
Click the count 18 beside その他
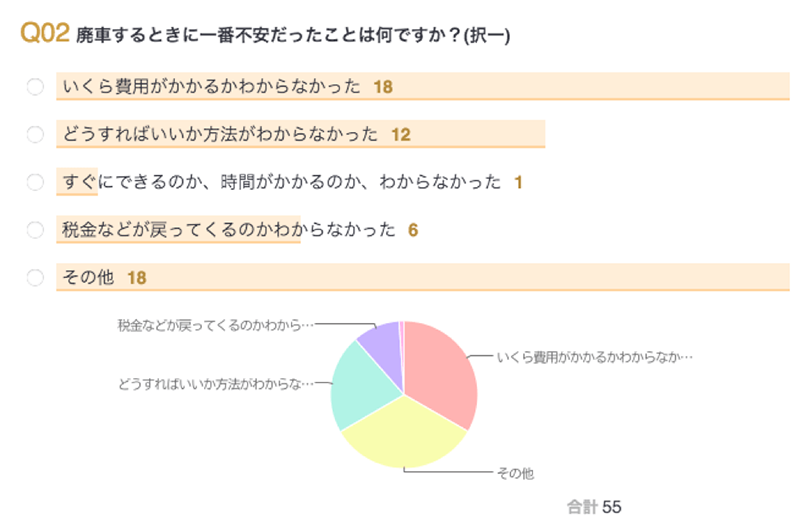point(137,278)
